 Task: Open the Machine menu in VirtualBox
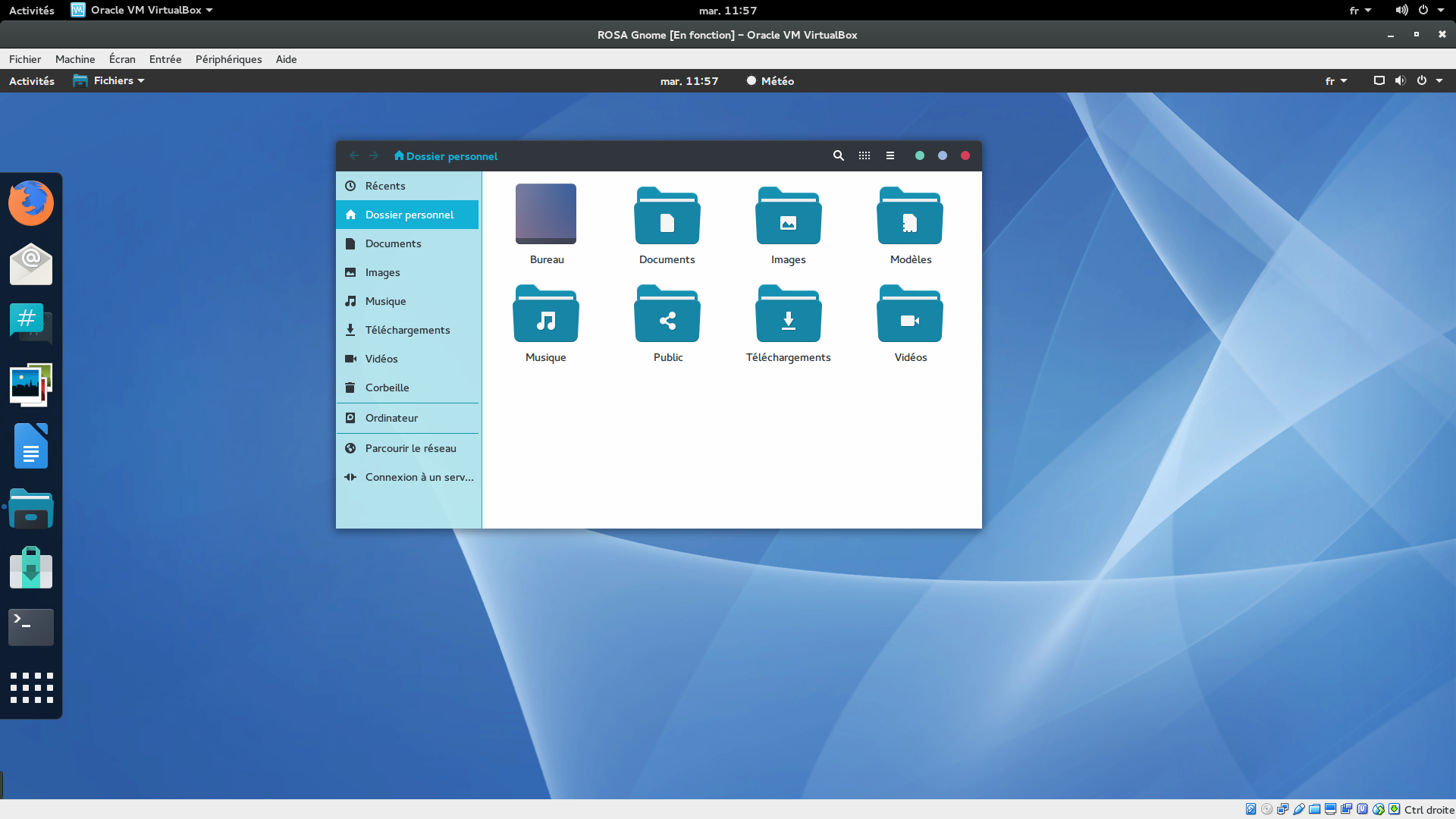(x=75, y=59)
